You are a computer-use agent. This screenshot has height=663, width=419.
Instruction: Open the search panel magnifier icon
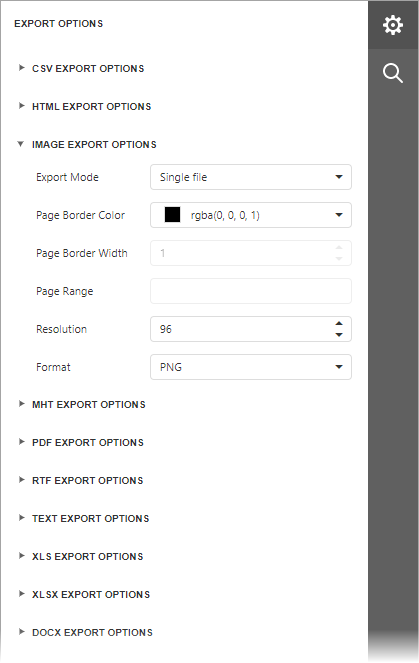[393, 73]
